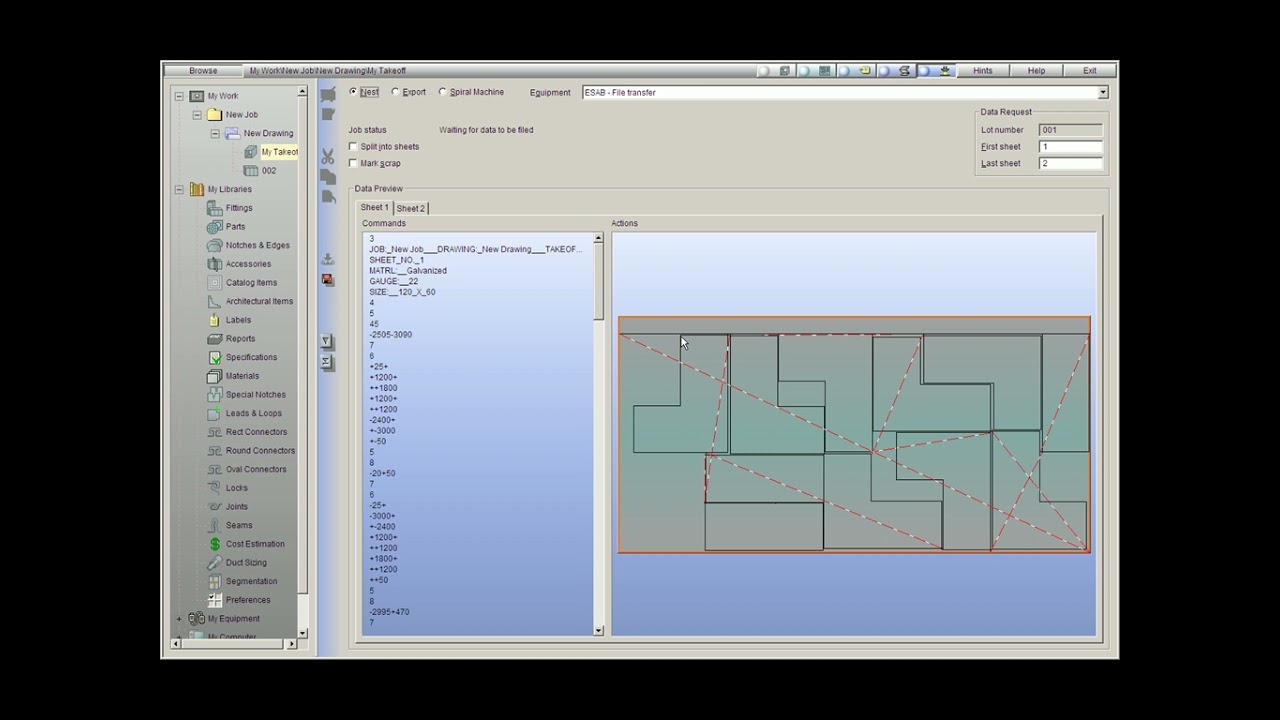Click the S-shaped nest toolbar icon

[x=905, y=71]
